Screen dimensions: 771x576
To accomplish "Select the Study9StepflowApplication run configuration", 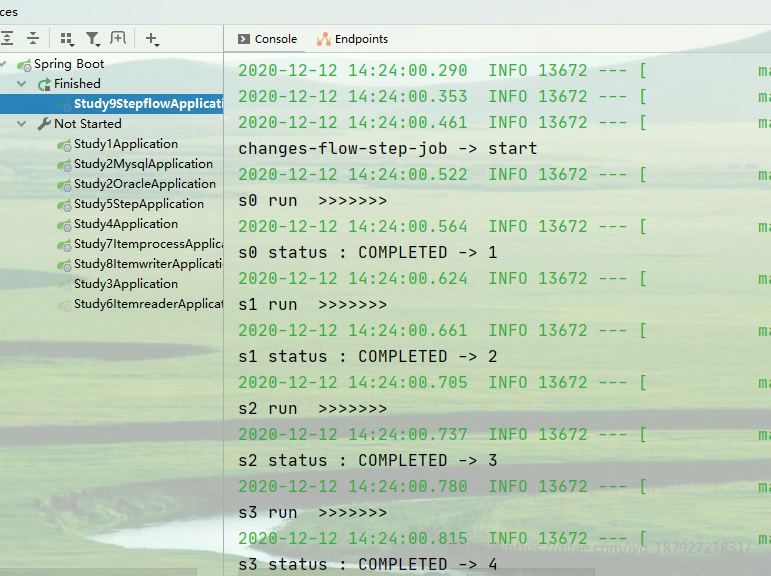I will coord(112,104).
